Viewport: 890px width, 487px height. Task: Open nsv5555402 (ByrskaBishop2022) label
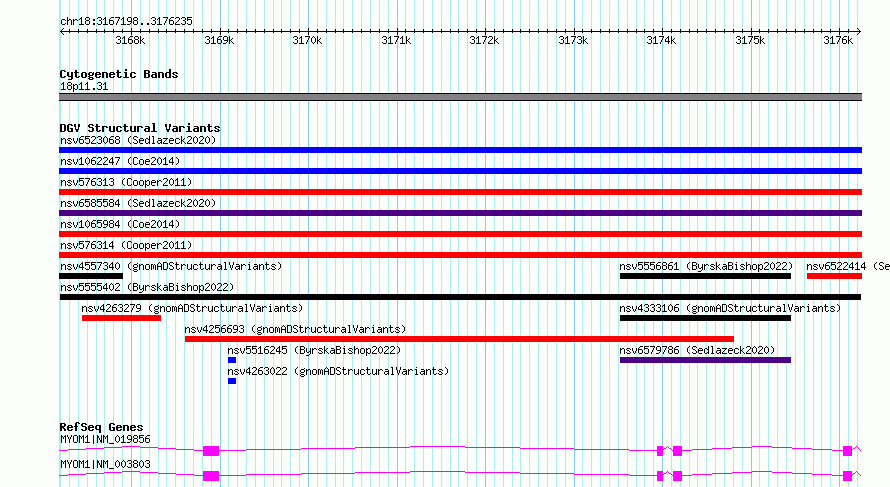coord(147,287)
